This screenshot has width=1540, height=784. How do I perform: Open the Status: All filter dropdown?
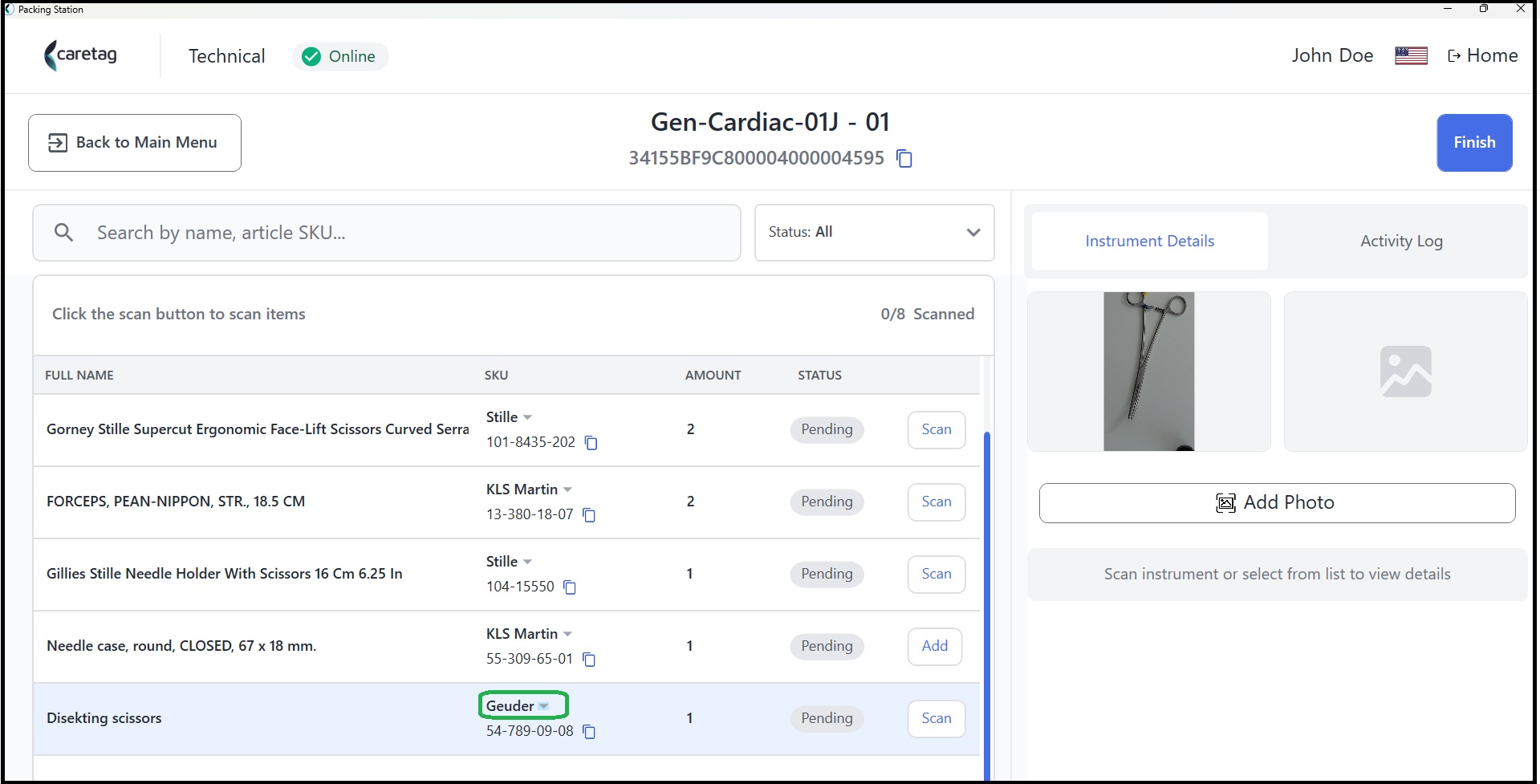tap(874, 233)
